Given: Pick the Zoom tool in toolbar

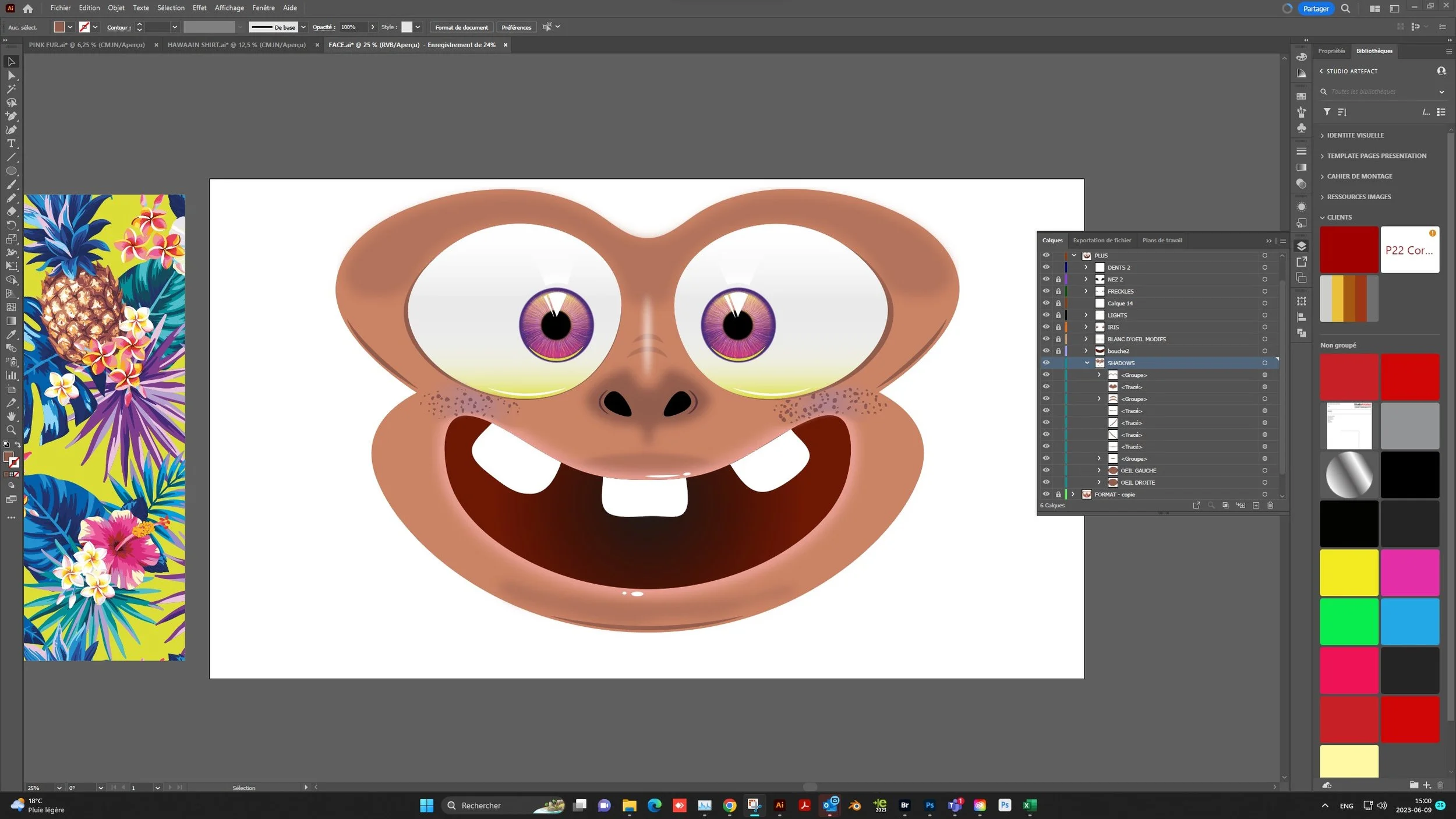Looking at the screenshot, I should click(11, 430).
